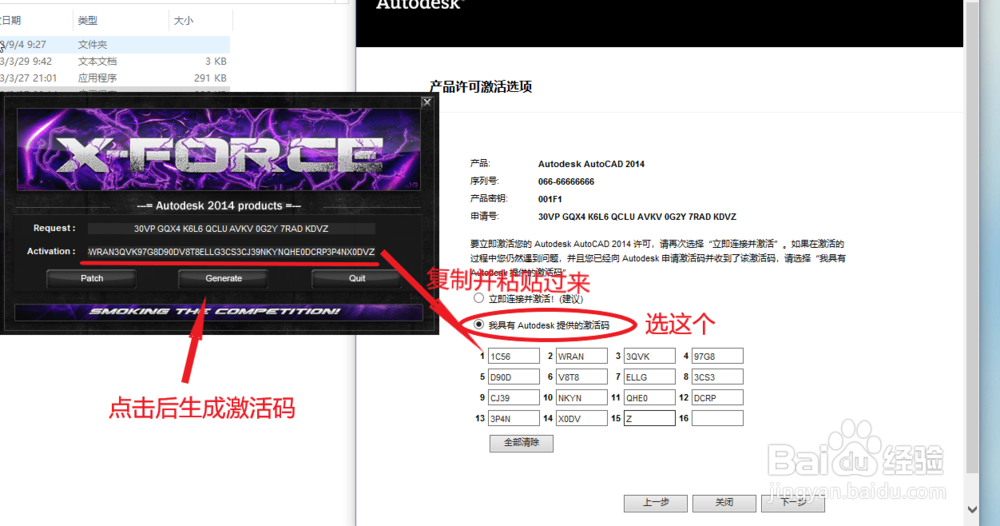The height and width of the screenshot is (526, 1000).
Task: Click activation field 1 containing 1C56
Action: [x=513, y=356]
